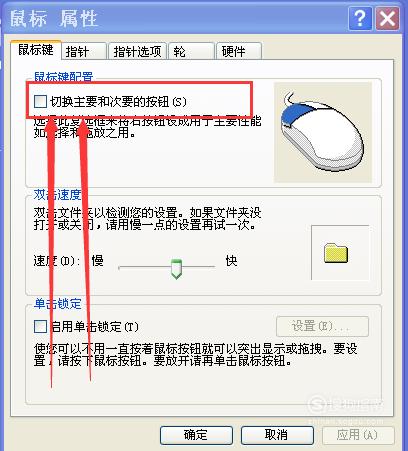Tick the 切换主要和次要的按钮 checkbox
The height and width of the screenshot is (451, 408).
pos(40,101)
